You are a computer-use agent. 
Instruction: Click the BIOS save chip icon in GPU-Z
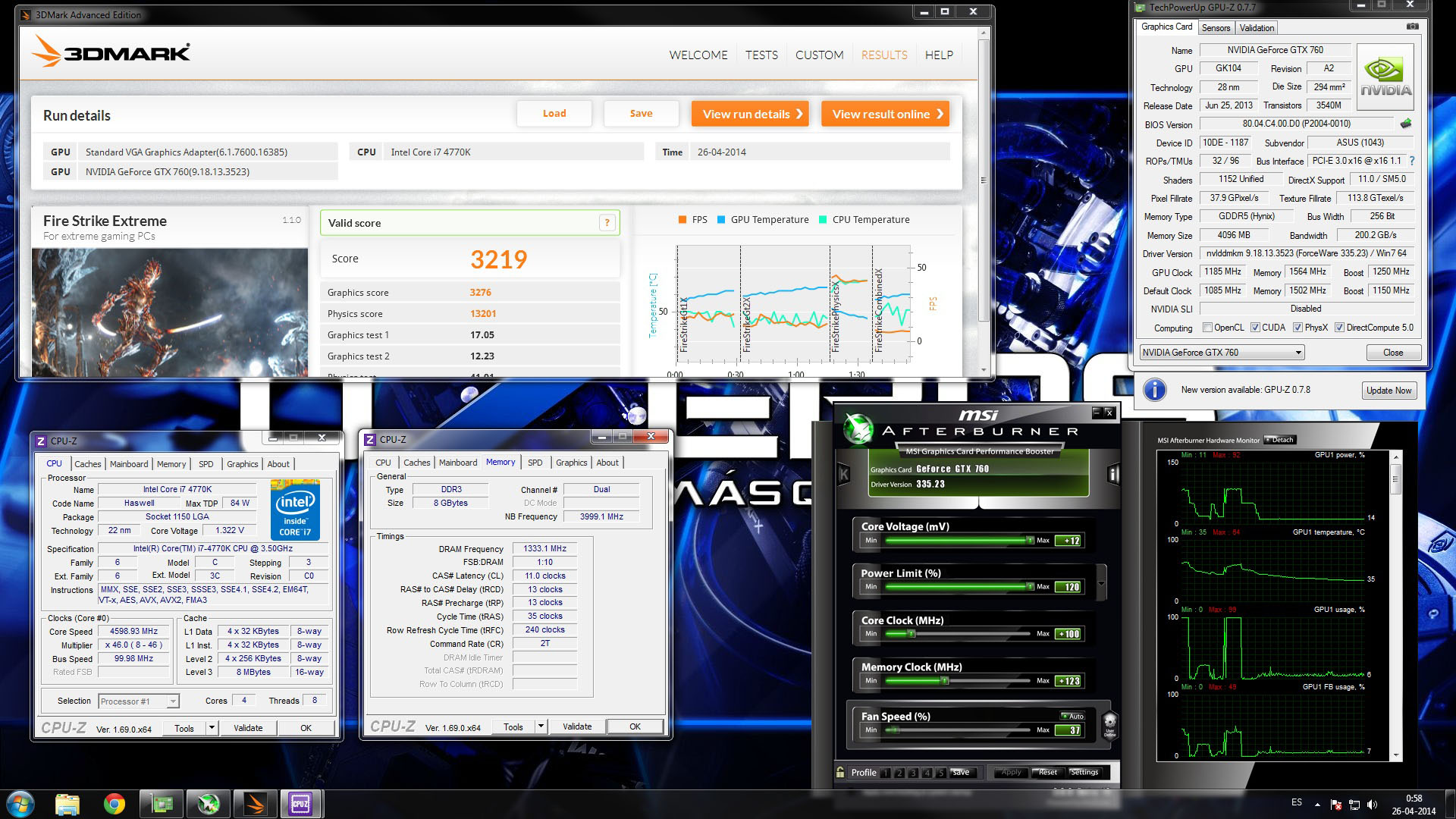click(x=1406, y=124)
